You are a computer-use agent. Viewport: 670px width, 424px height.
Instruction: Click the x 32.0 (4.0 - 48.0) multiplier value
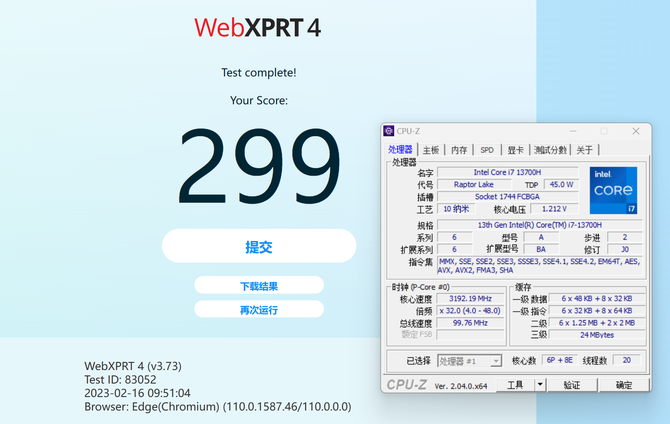470,311
